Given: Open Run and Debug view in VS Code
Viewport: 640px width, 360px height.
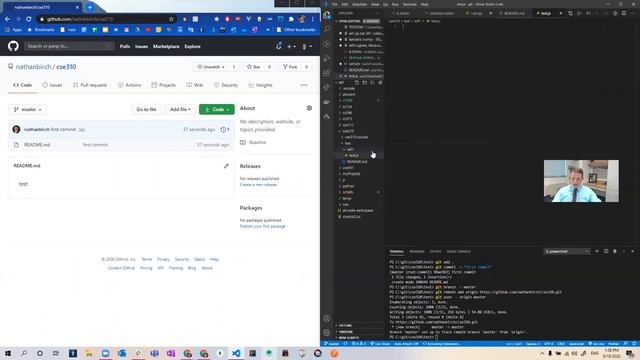Looking at the screenshot, I should (x=327, y=58).
